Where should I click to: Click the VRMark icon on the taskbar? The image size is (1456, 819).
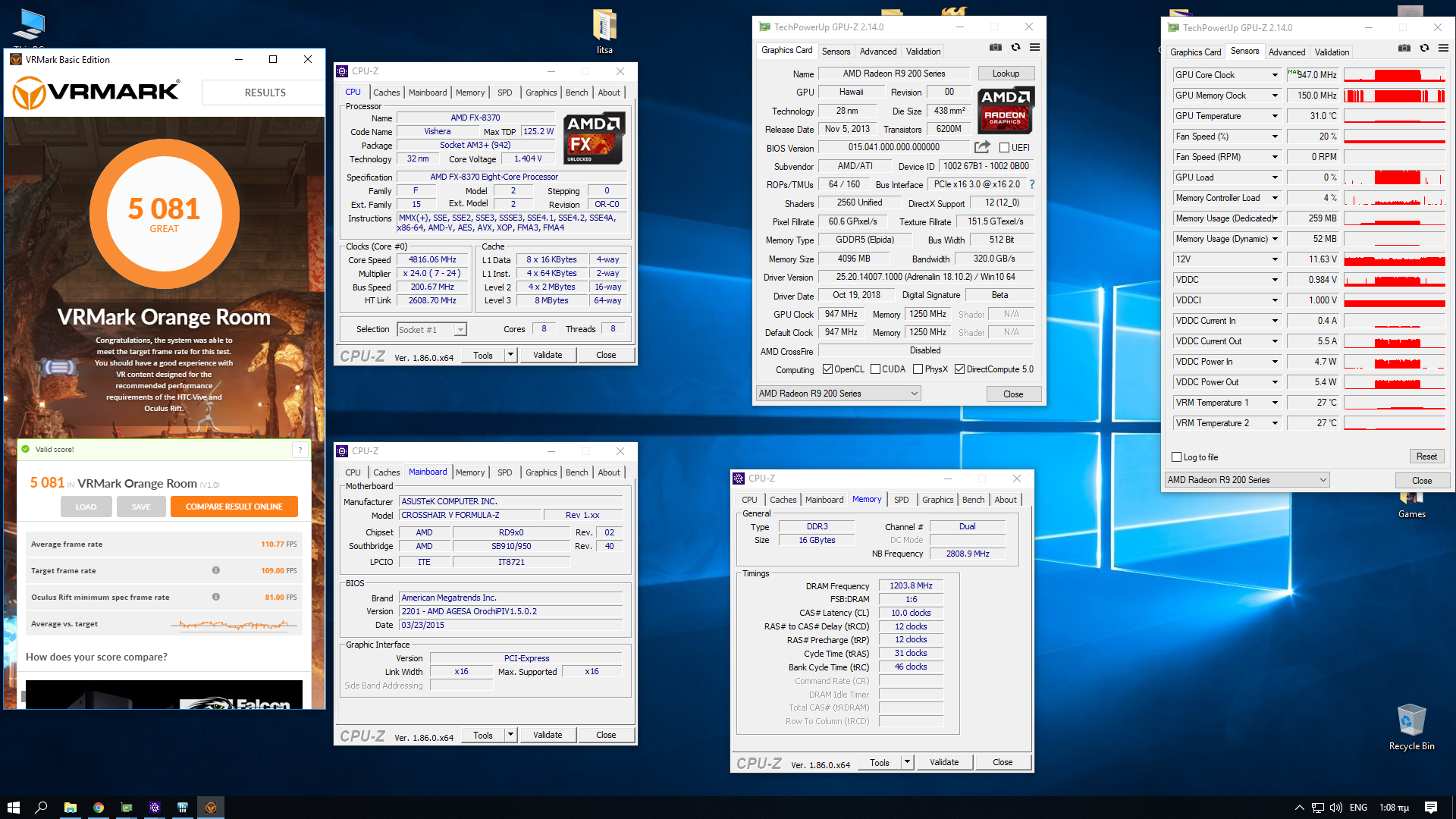pyautogui.click(x=211, y=808)
